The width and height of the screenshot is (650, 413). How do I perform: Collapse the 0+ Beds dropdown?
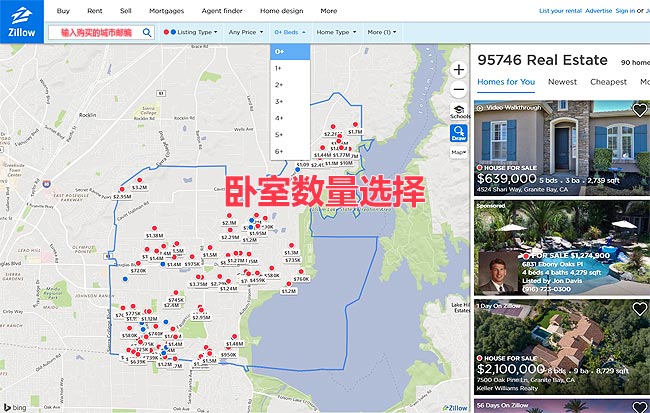290,32
